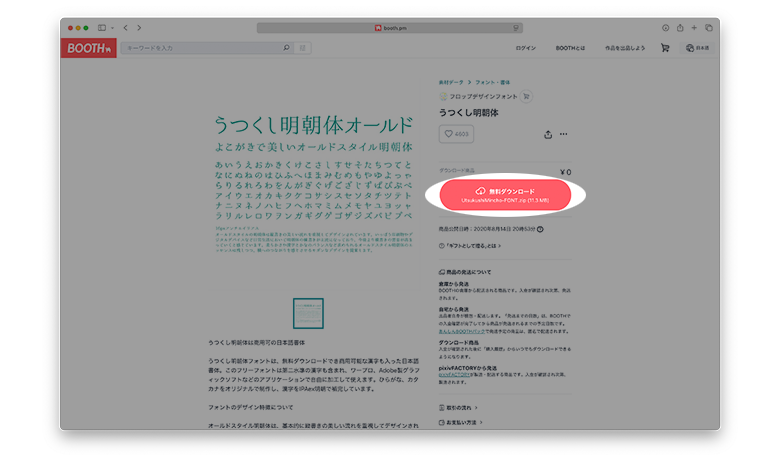Click the heart like button showing 4603

pyautogui.click(x=456, y=134)
